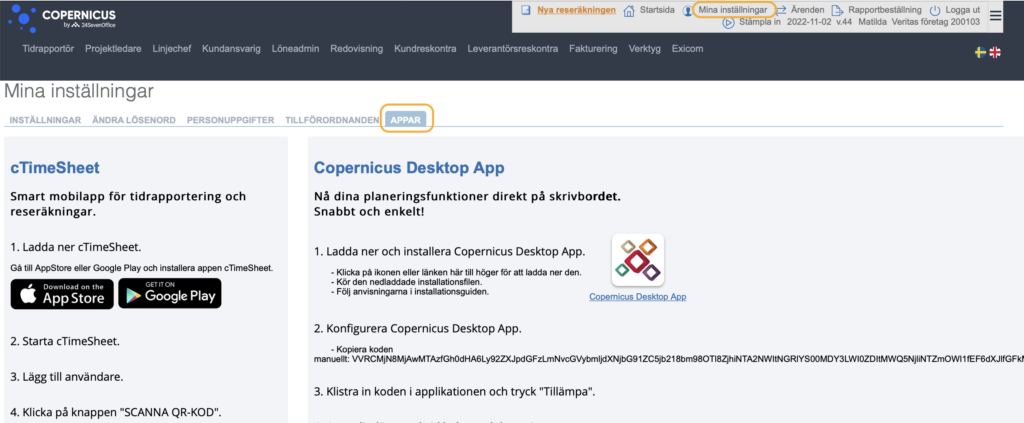The width and height of the screenshot is (1024, 423).
Task: Click the Download on the App Store badge
Action: pos(62,294)
